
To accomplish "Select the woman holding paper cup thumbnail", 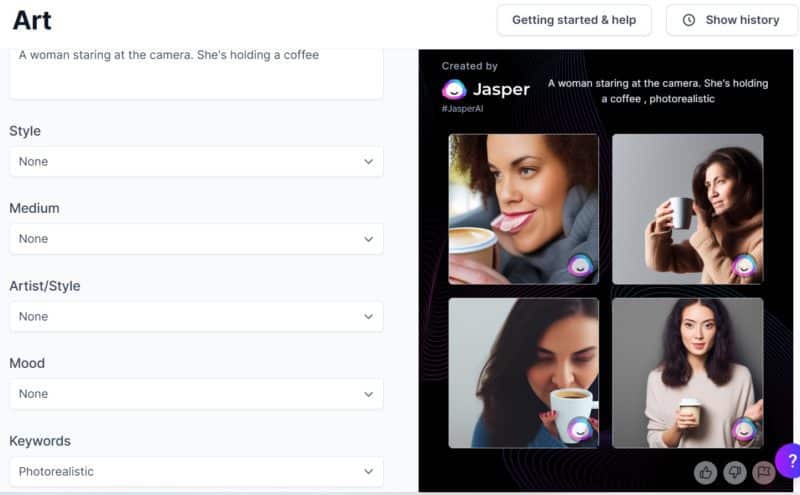I will click(x=688, y=373).
